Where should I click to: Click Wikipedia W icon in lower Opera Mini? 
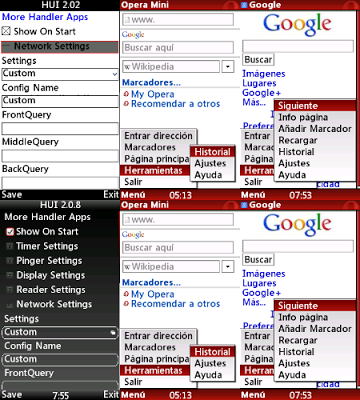pos(127,267)
